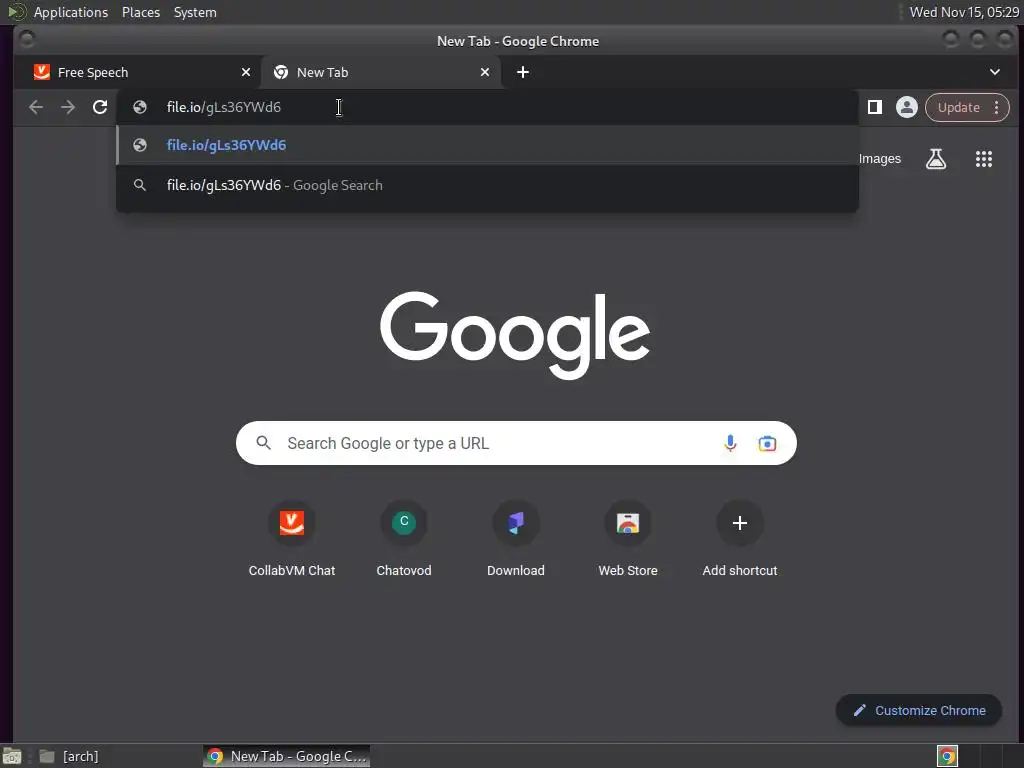Start voice search with microphone icon
Viewport: 1024px width, 768px height.
pyautogui.click(x=730, y=443)
